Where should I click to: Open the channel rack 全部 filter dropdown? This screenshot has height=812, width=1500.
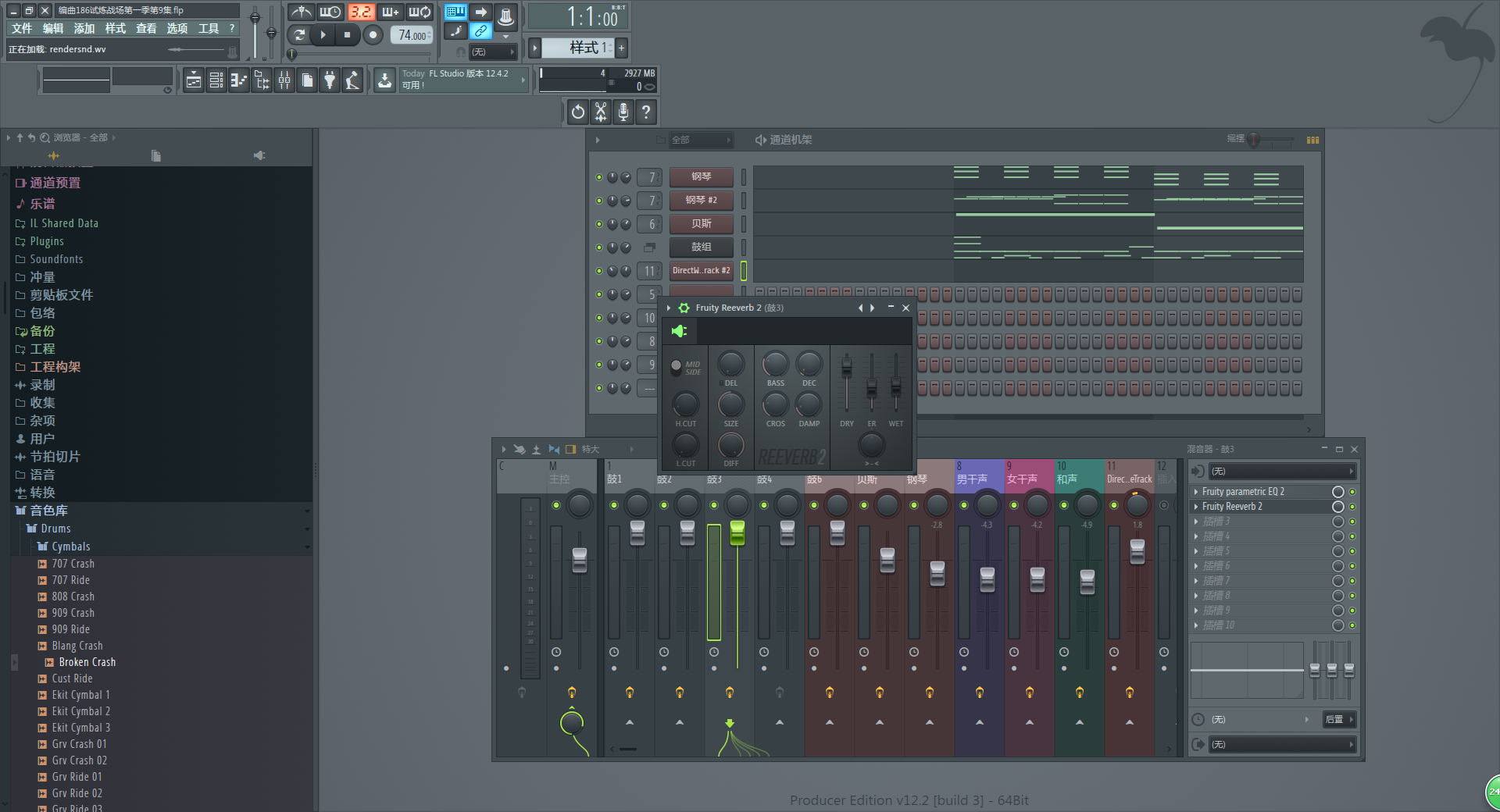pos(700,140)
